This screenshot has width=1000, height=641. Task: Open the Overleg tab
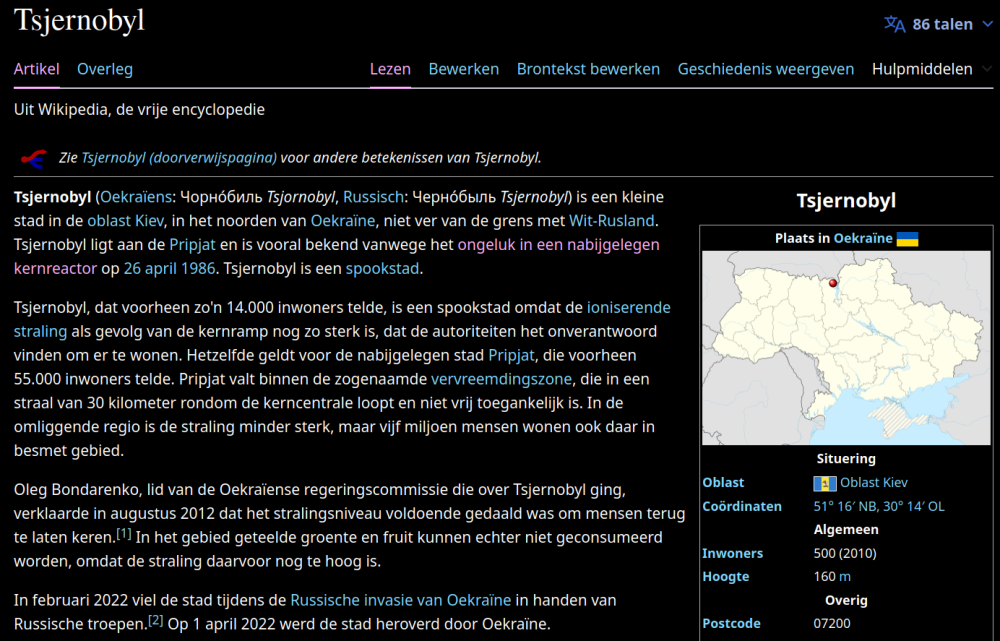[105, 69]
